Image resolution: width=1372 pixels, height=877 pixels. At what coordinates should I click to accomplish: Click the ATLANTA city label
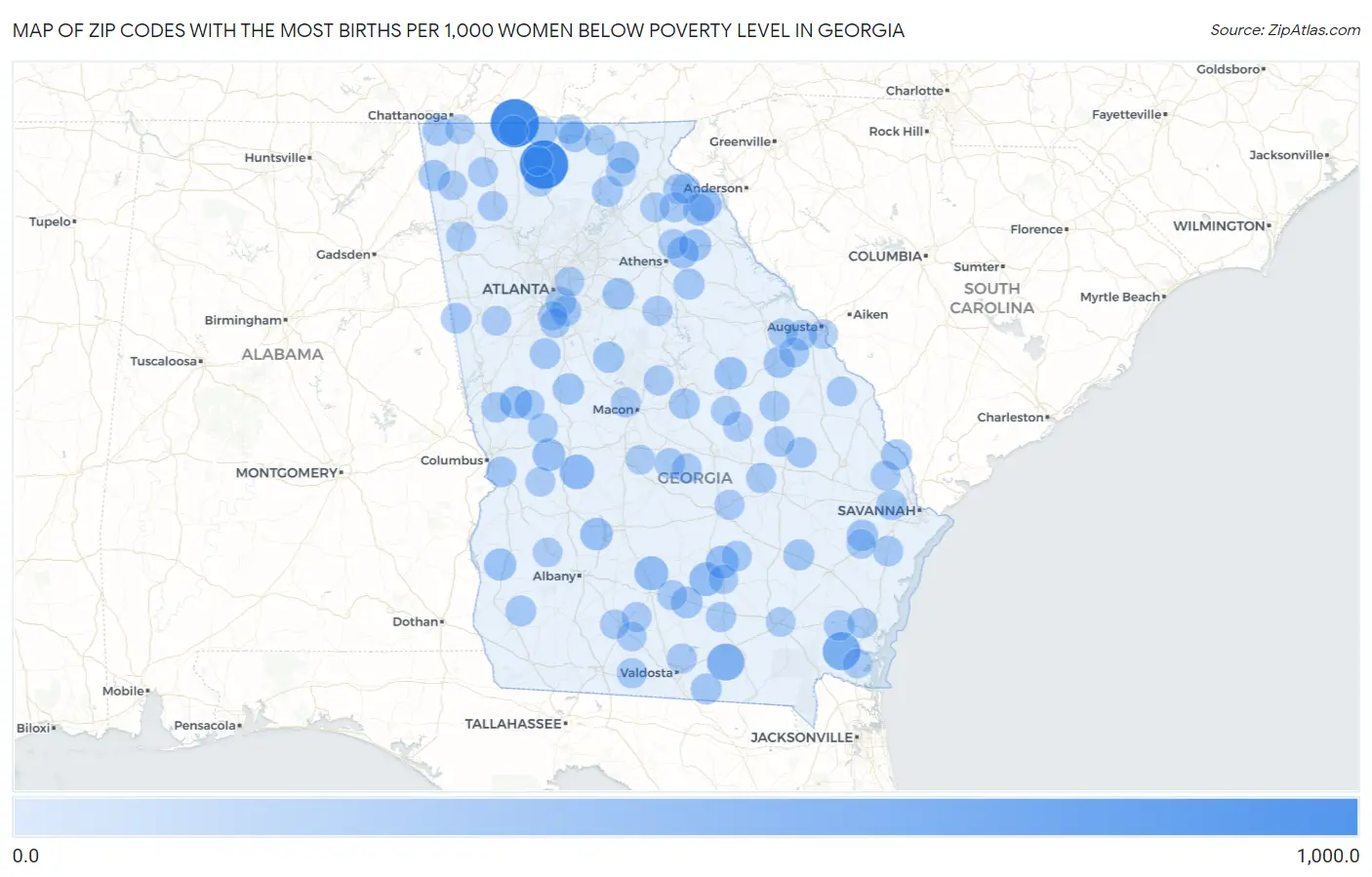tap(515, 289)
